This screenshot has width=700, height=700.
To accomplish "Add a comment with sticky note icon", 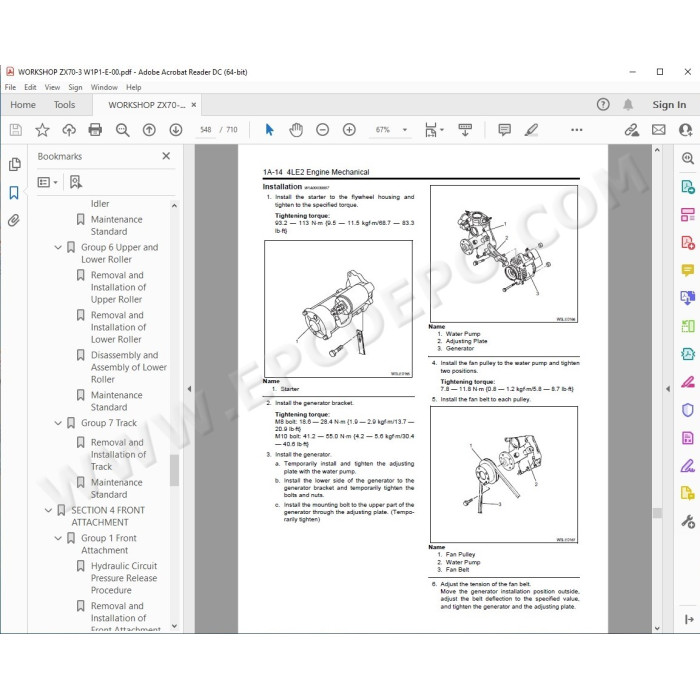I will click(x=504, y=130).
